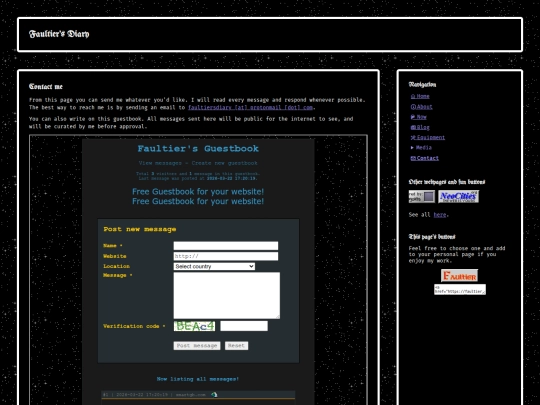Expand the Media disclosure triangle
Image resolution: width=540 pixels, height=405 pixels.
click(x=413, y=147)
